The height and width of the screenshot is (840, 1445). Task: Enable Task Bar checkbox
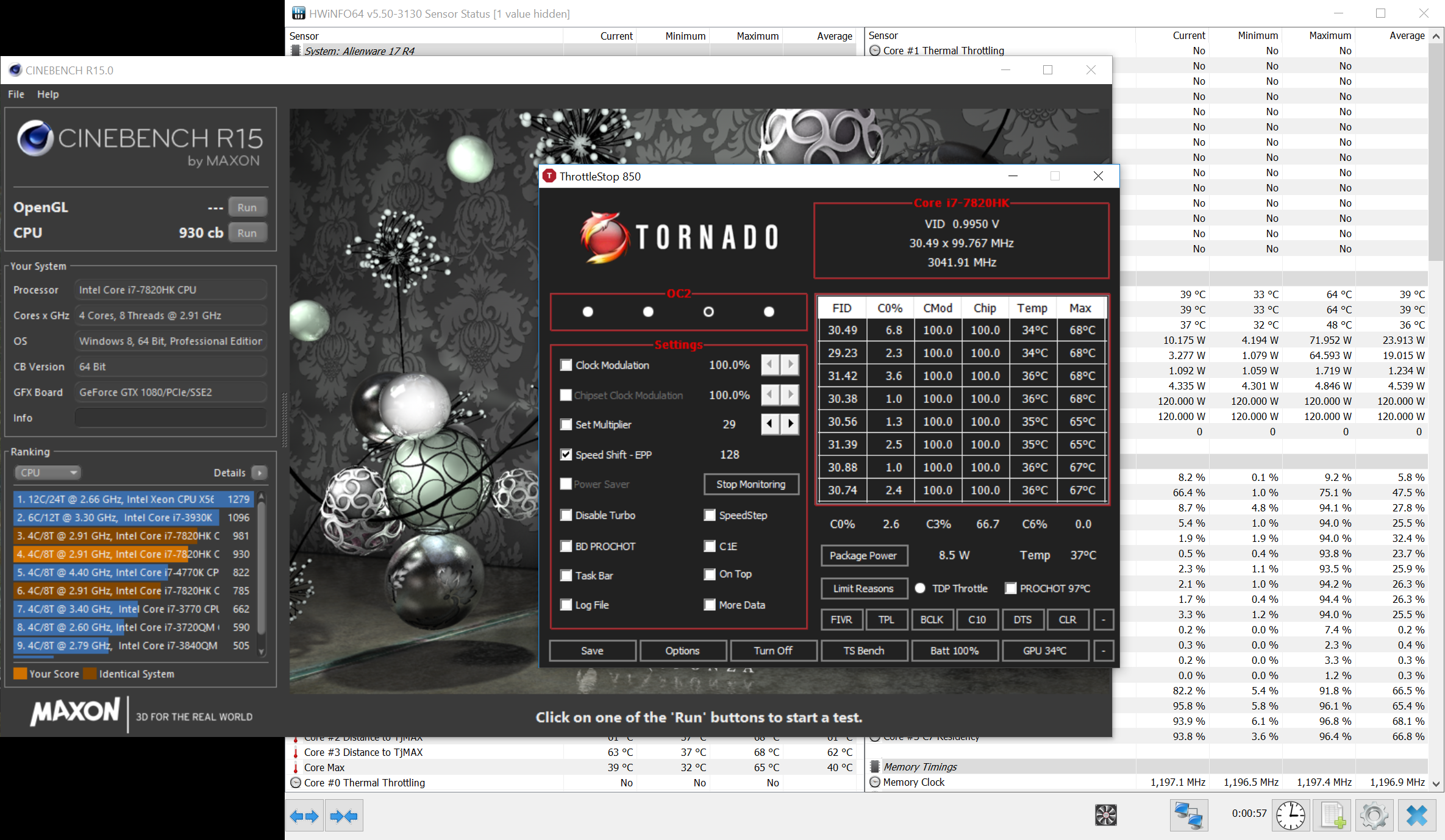[x=566, y=575]
